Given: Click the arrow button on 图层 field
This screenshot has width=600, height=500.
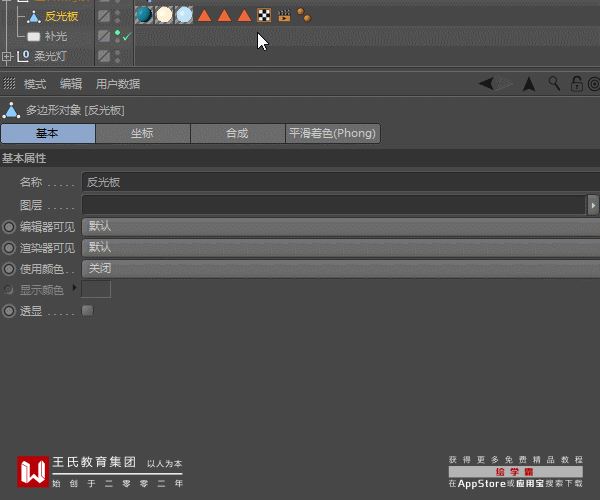Looking at the screenshot, I should pos(593,205).
